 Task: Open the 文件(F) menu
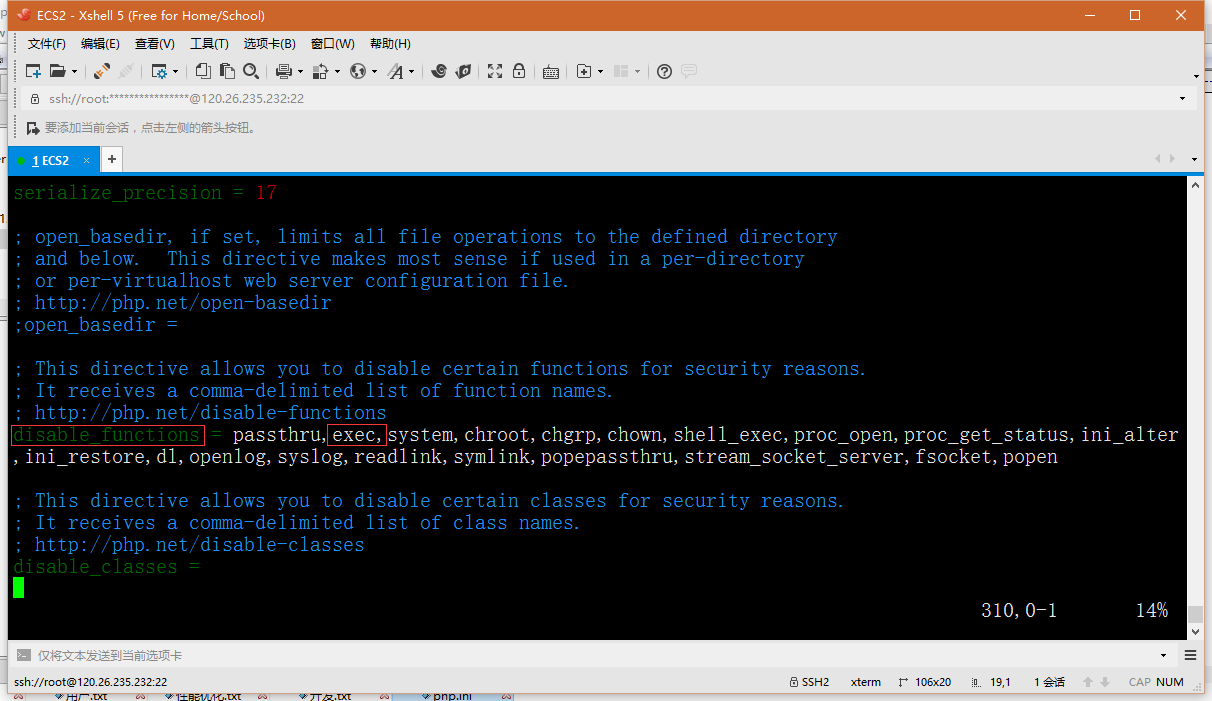(46, 44)
